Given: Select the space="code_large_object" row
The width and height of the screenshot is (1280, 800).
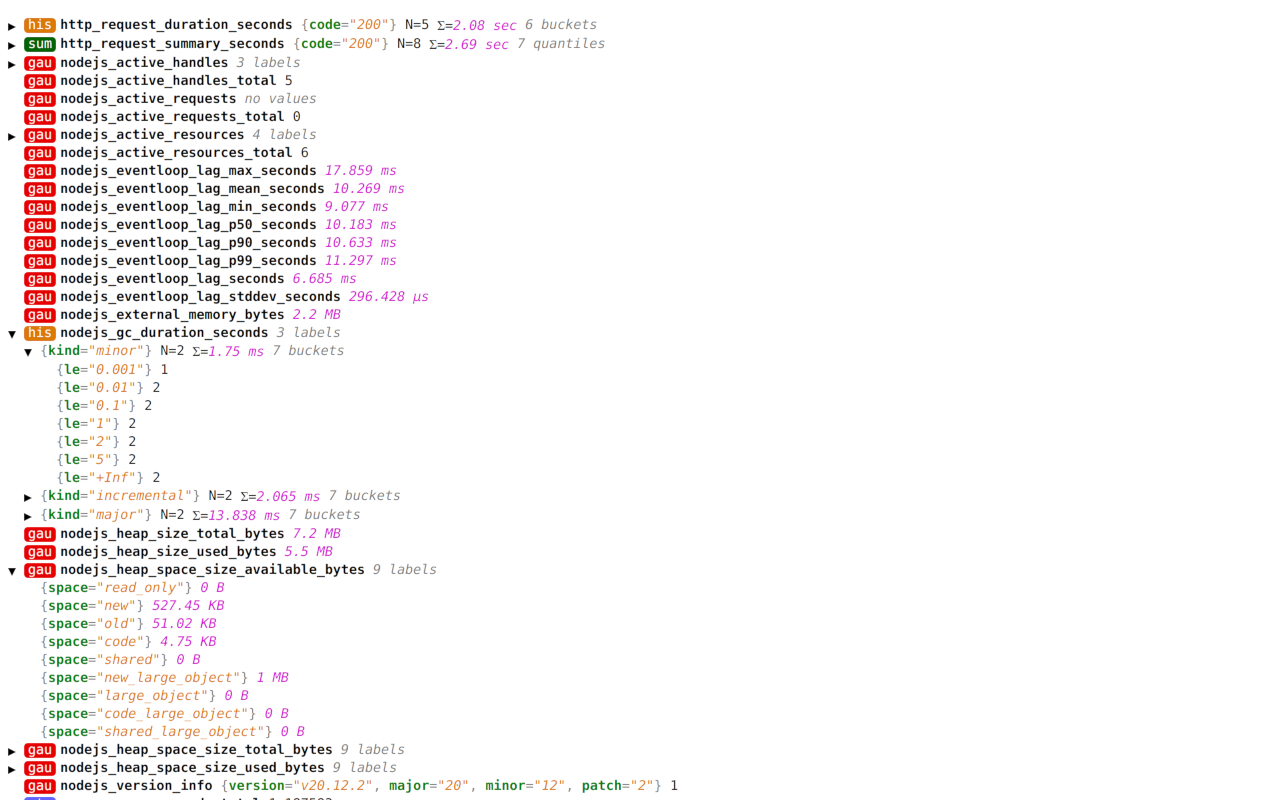Looking at the screenshot, I should click(164, 714).
